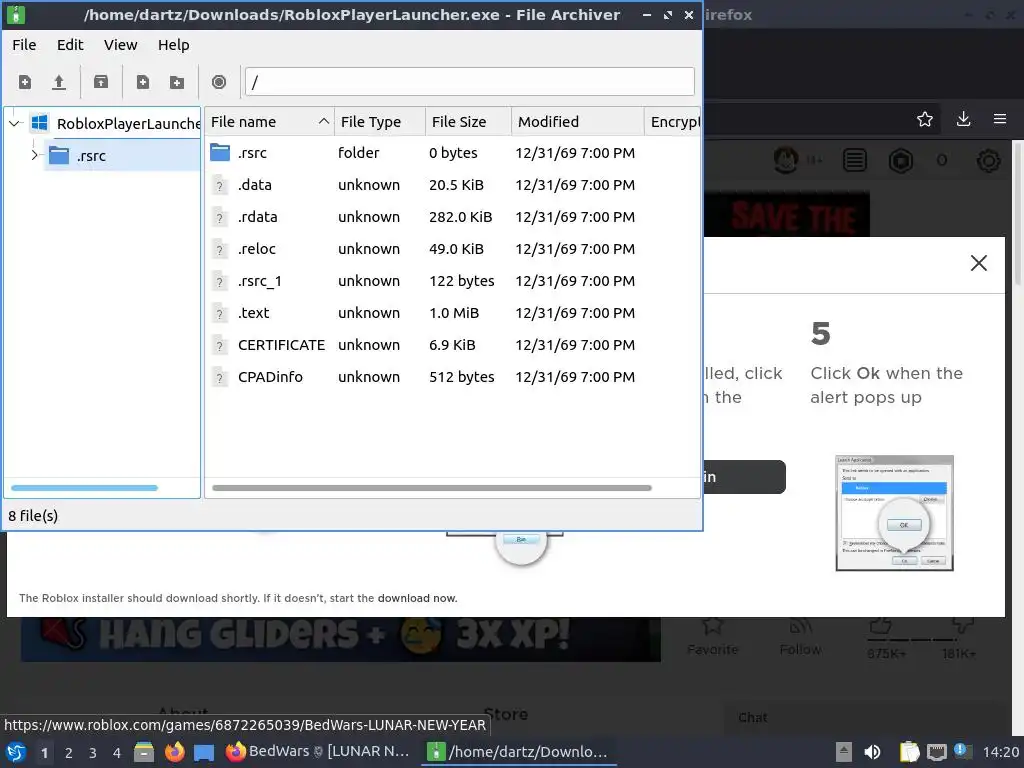Click the network status tray icon
Viewport: 1024px width, 768px height.
pyautogui.click(x=936, y=752)
